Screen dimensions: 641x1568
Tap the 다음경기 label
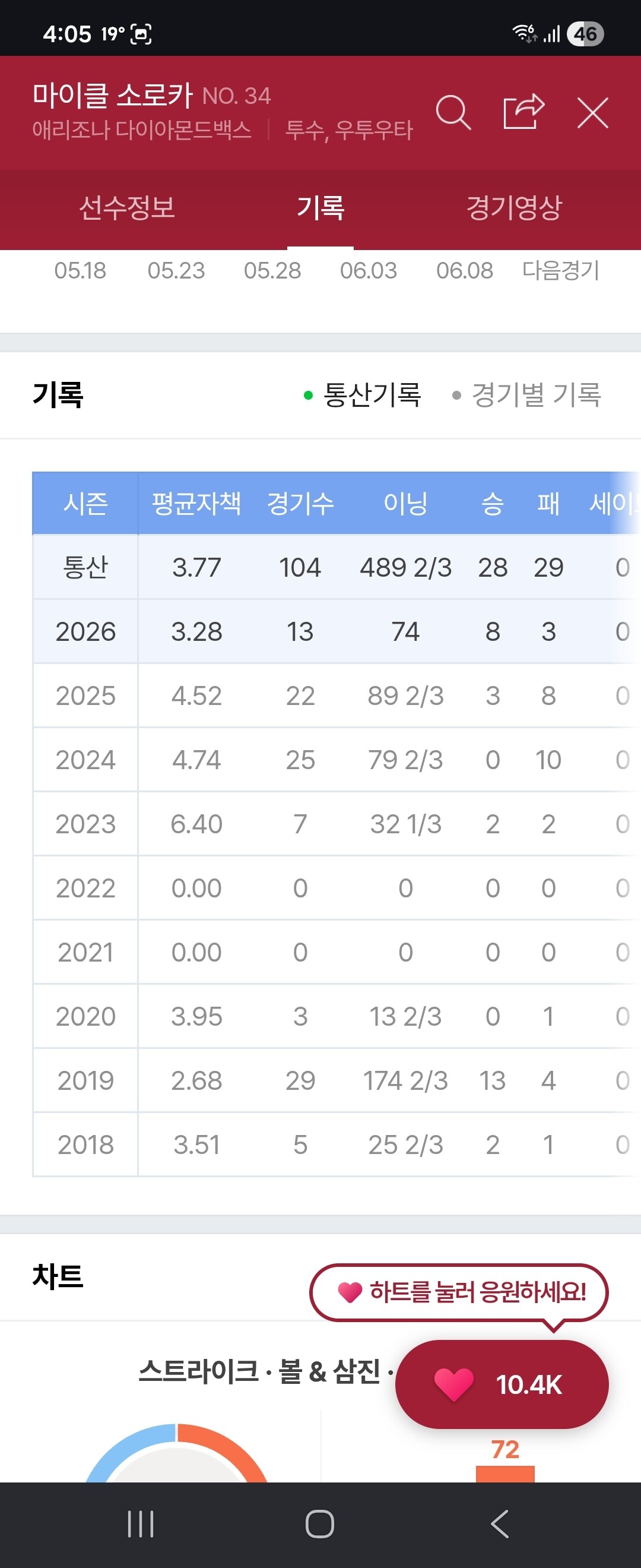tap(561, 270)
